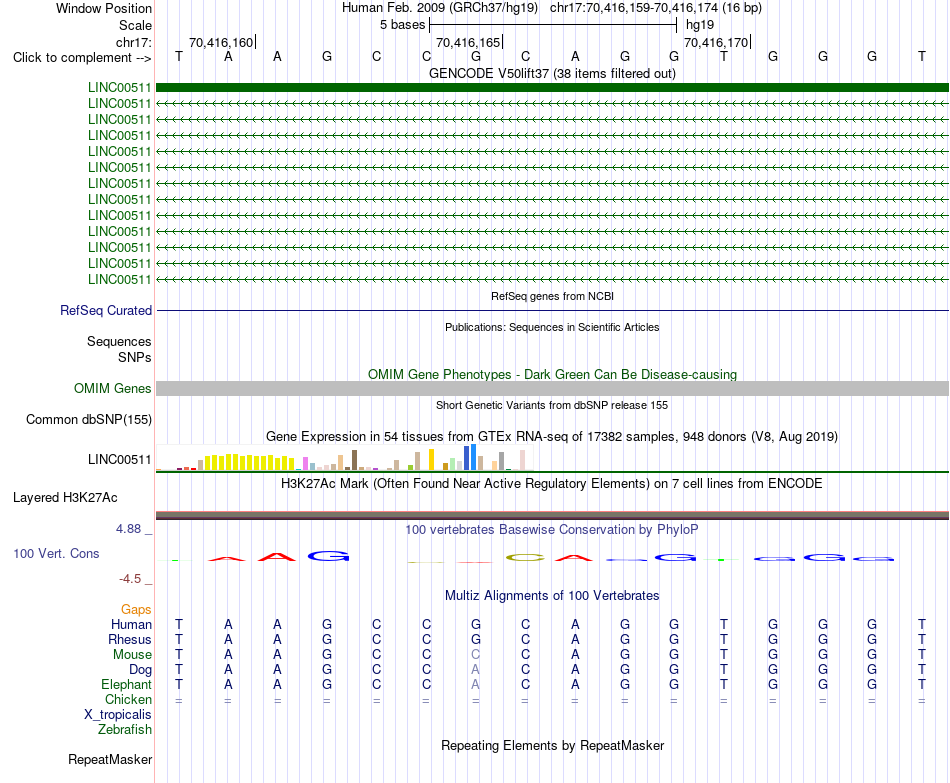Click the chr17: ruler label
Image resolution: width=950 pixels, height=783 pixels.
pyautogui.click(x=133, y=42)
